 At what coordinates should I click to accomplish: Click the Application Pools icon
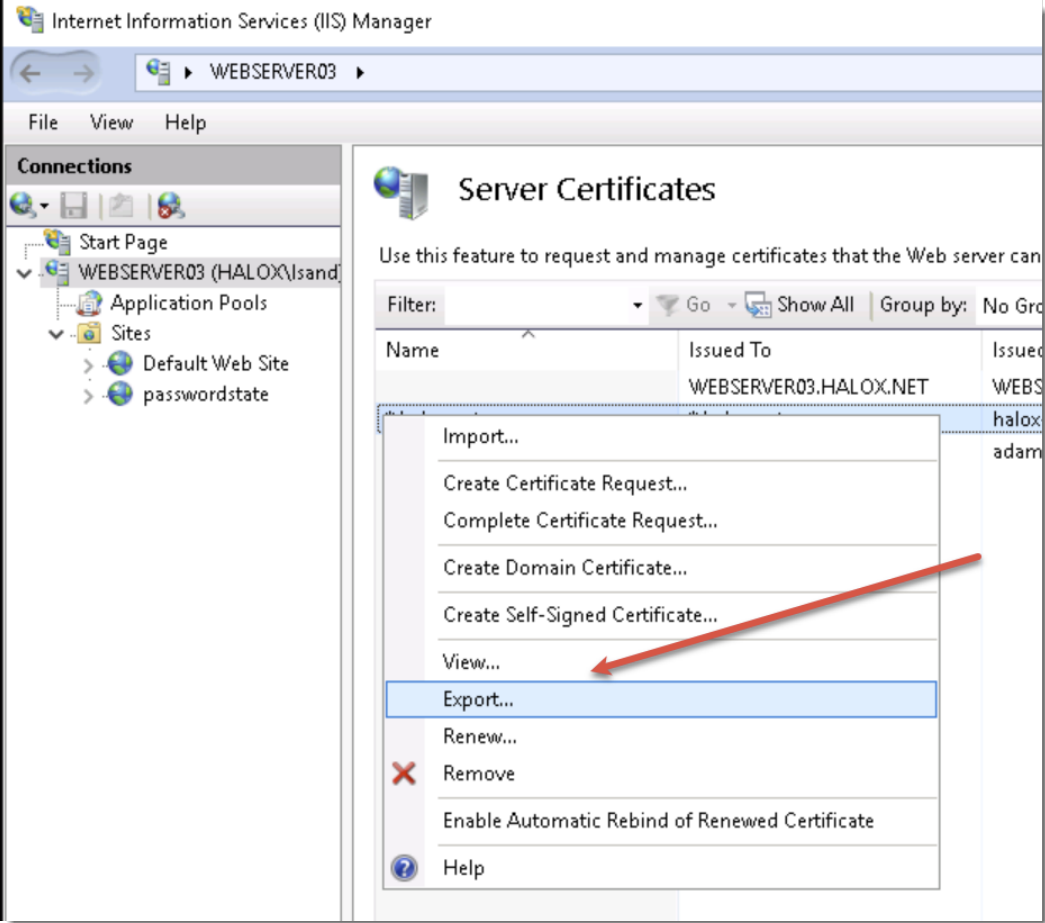coord(90,303)
